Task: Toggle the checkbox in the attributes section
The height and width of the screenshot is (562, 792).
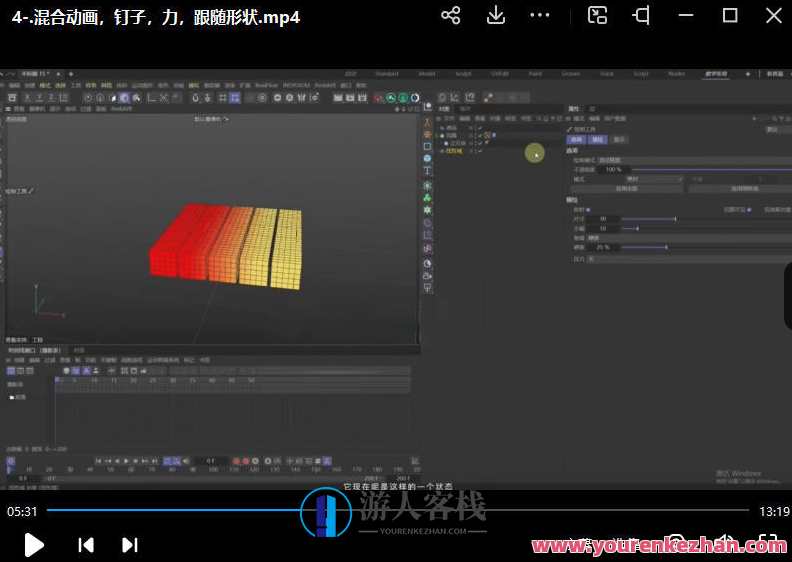Action: (x=588, y=209)
